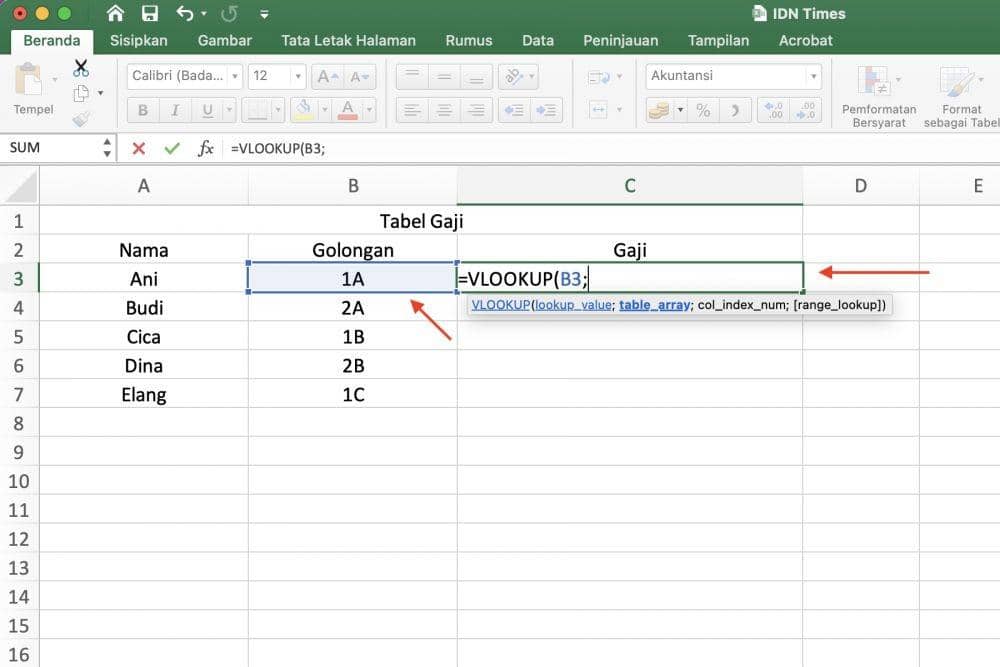
Task: Open the font name dropdown
Action: point(233,76)
